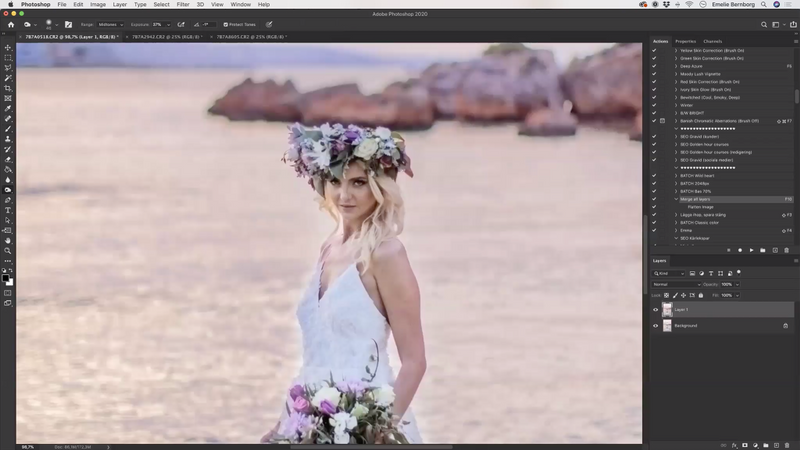800x450 pixels.
Task: Select the Crop tool
Action: [8, 88]
